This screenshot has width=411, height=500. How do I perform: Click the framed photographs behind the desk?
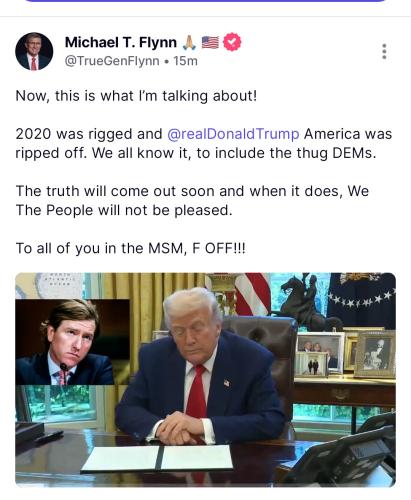point(347,354)
